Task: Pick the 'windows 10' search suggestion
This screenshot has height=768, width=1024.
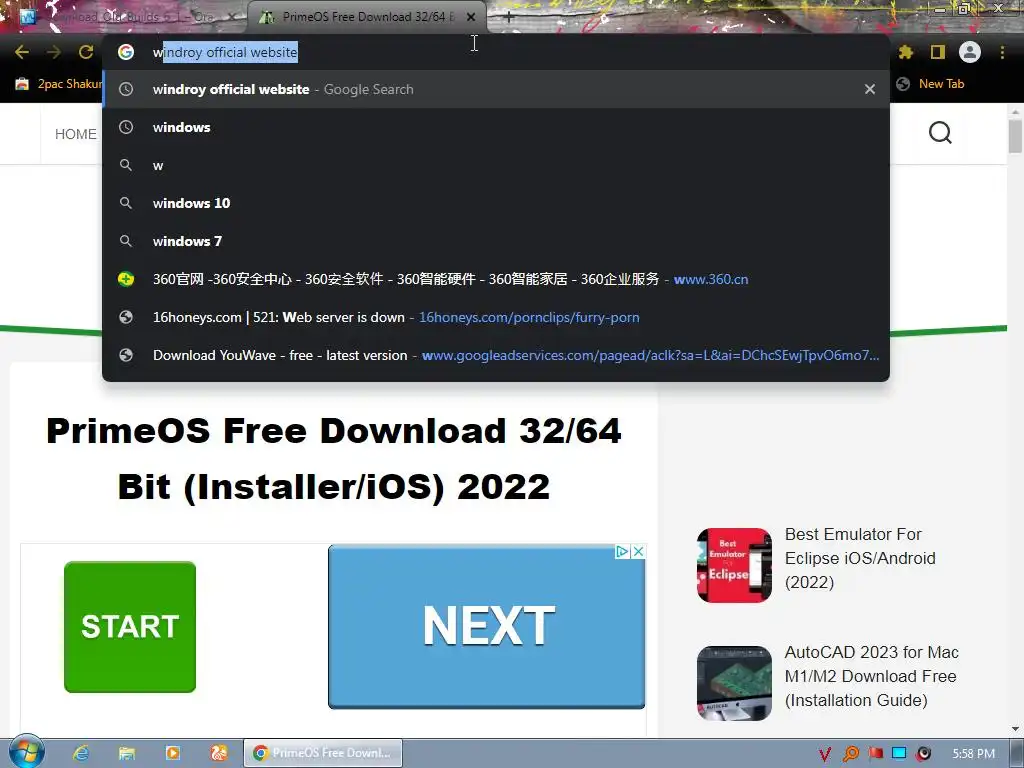Action: click(496, 203)
